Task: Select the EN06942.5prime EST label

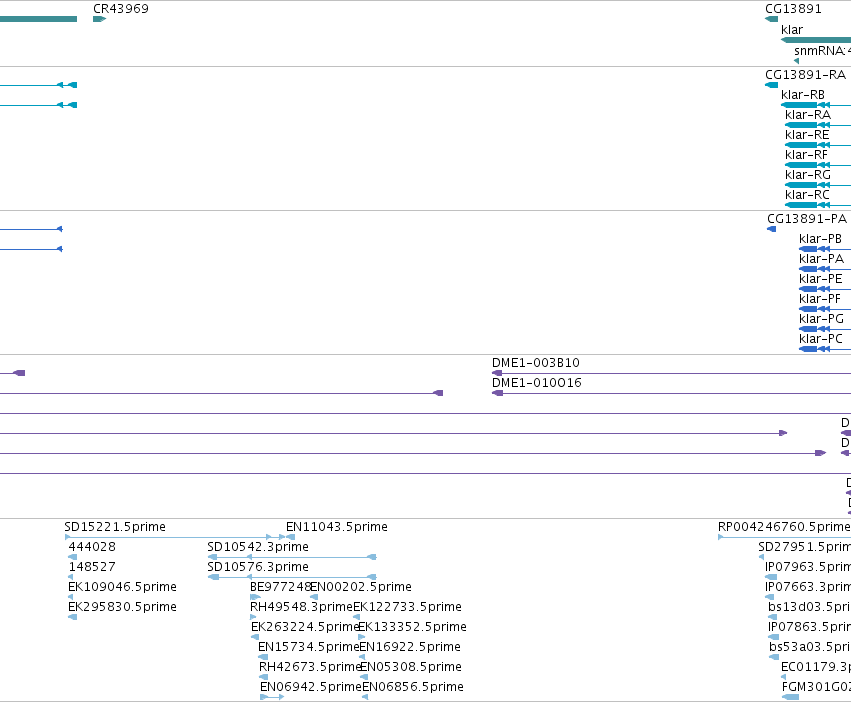Action: click(311, 687)
